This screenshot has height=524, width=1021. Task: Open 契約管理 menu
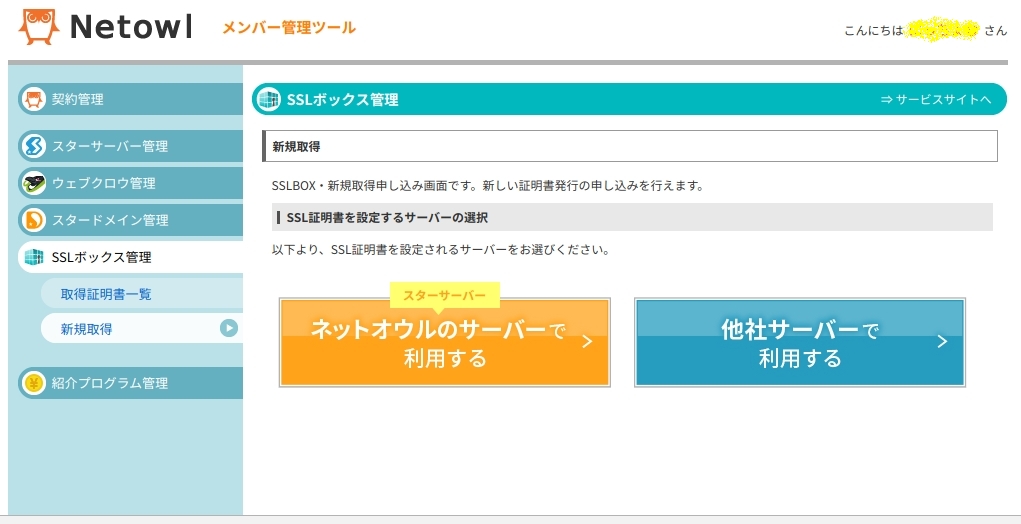[x=130, y=100]
